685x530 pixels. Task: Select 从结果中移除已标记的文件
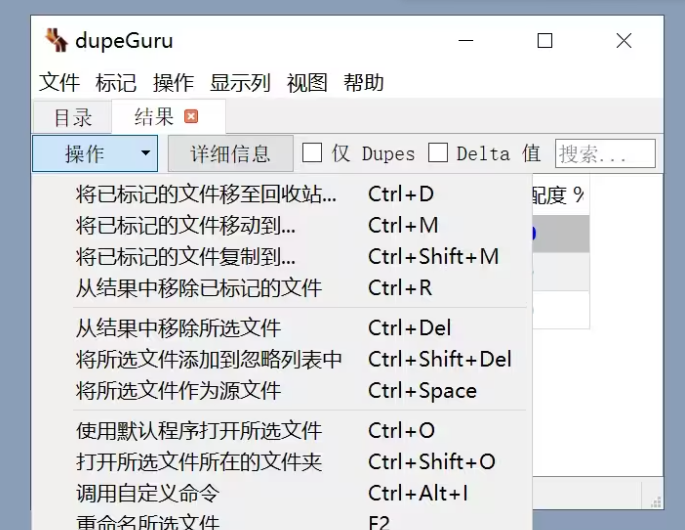point(282,288)
